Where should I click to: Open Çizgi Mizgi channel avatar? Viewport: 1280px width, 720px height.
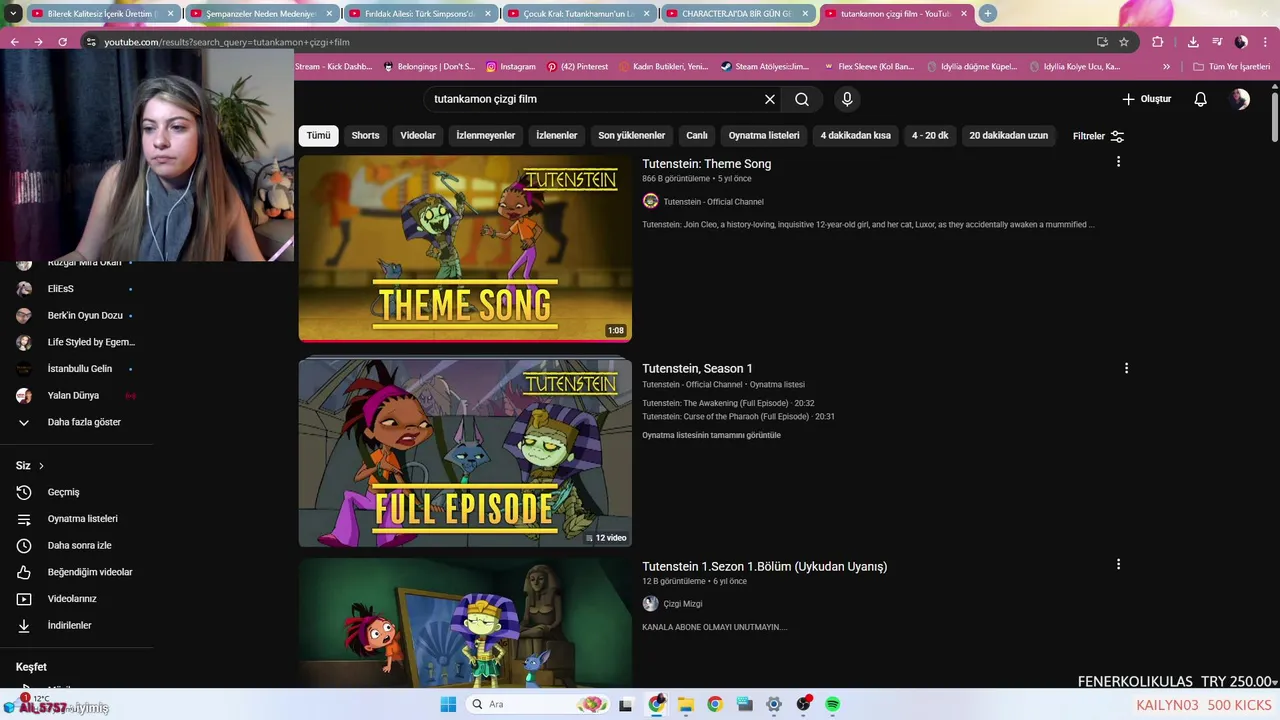(650, 604)
